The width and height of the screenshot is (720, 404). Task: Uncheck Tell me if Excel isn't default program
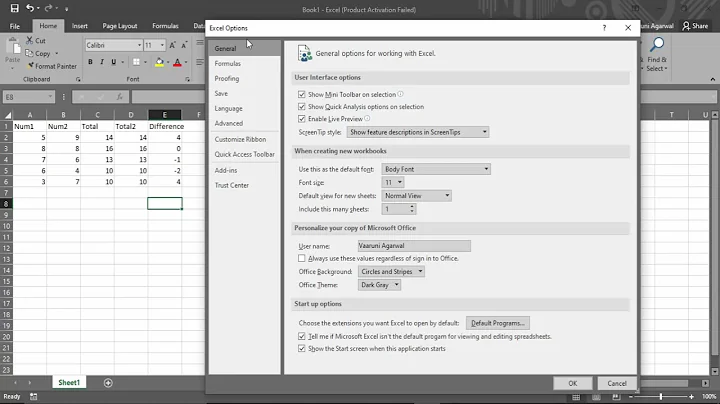click(302, 336)
